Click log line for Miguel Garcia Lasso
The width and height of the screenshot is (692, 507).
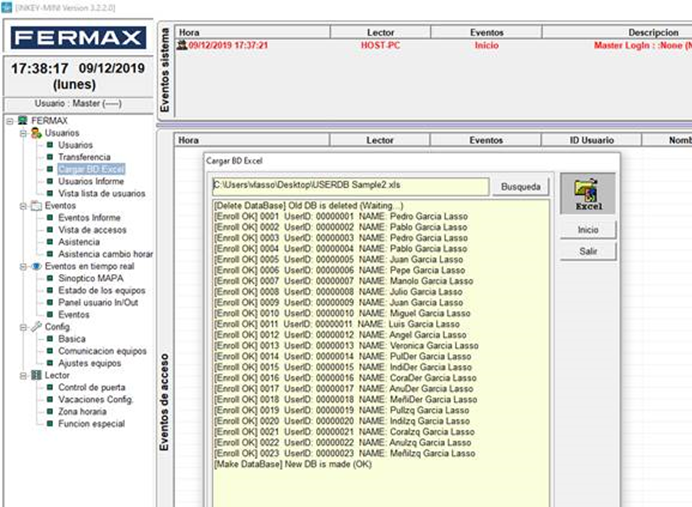coord(342,313)
